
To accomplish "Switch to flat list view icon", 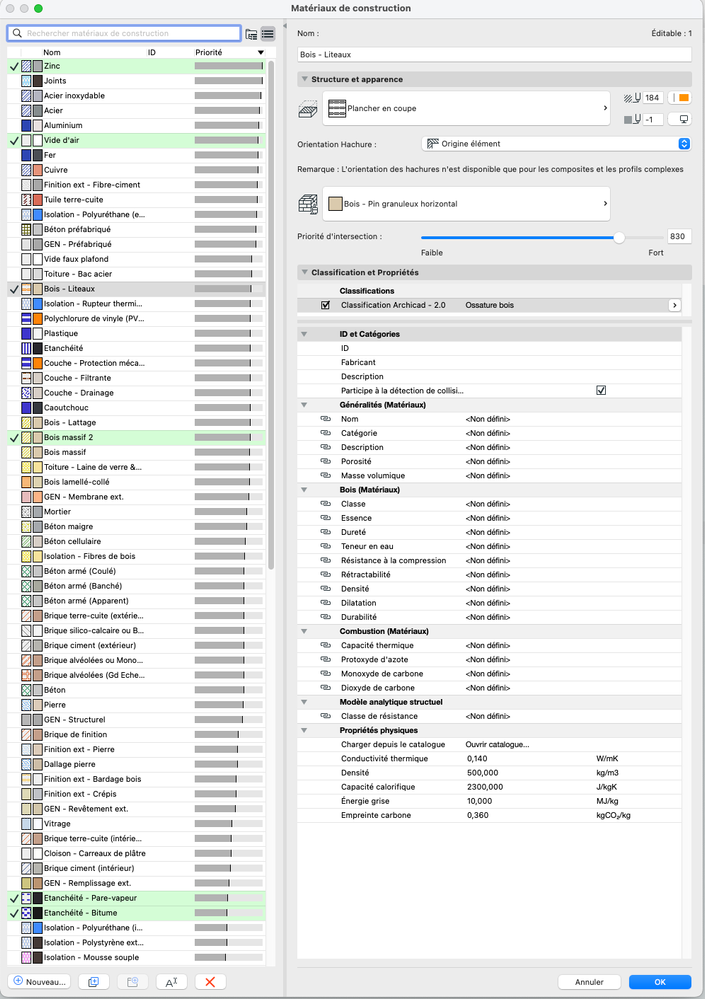I will point(267,34).
